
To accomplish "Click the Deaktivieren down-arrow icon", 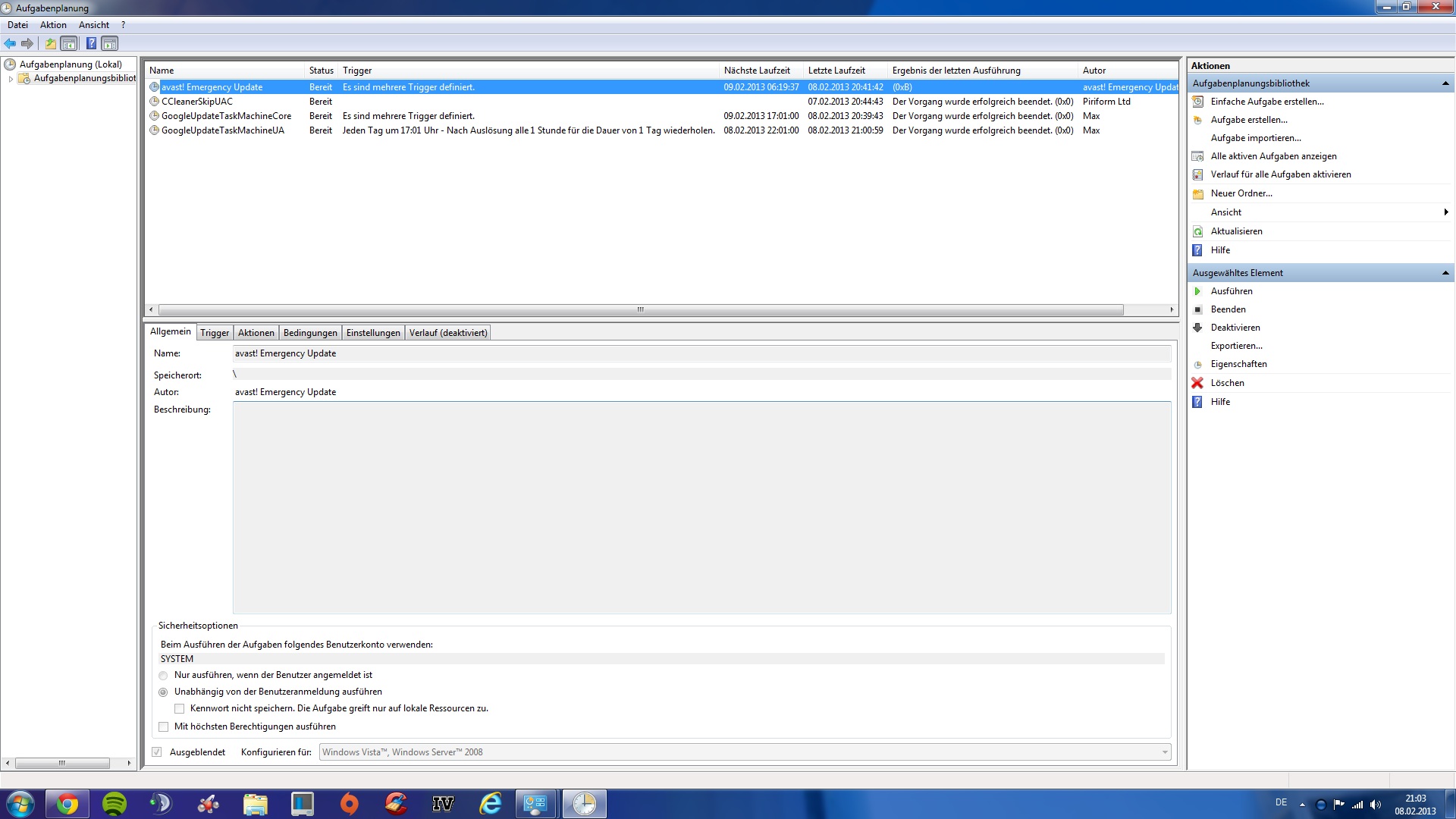I will pyautogui.click(x=1197, y=328).
